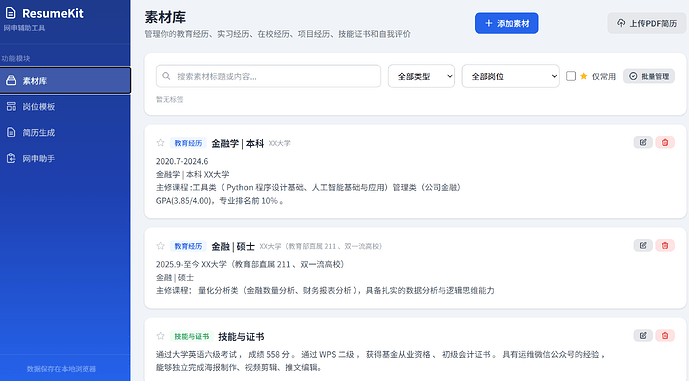
Task: Click the GPA(3.85/4.00) line
Action: click(x=220, y=201)
